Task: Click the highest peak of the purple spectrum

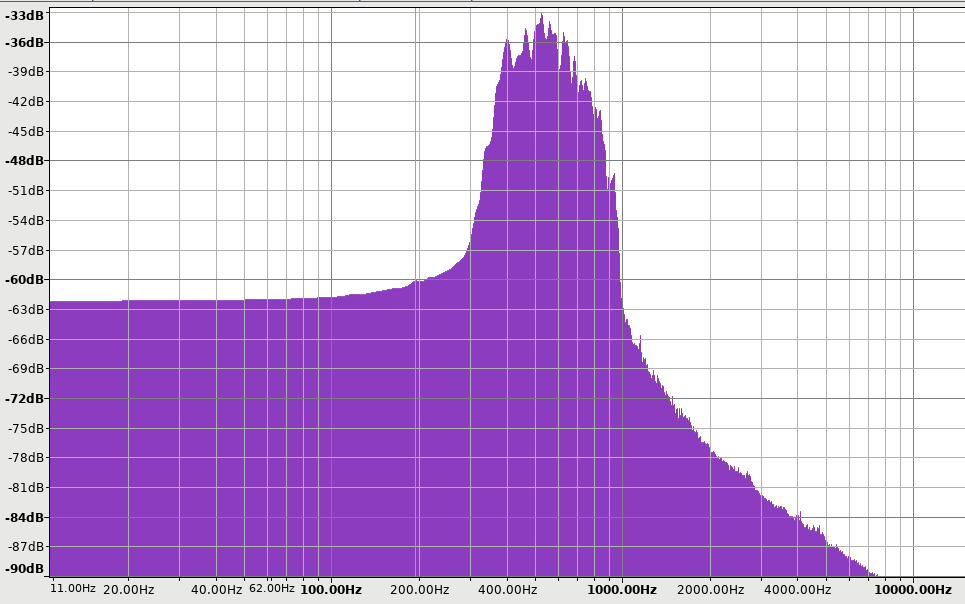Action: pos(540,16)
